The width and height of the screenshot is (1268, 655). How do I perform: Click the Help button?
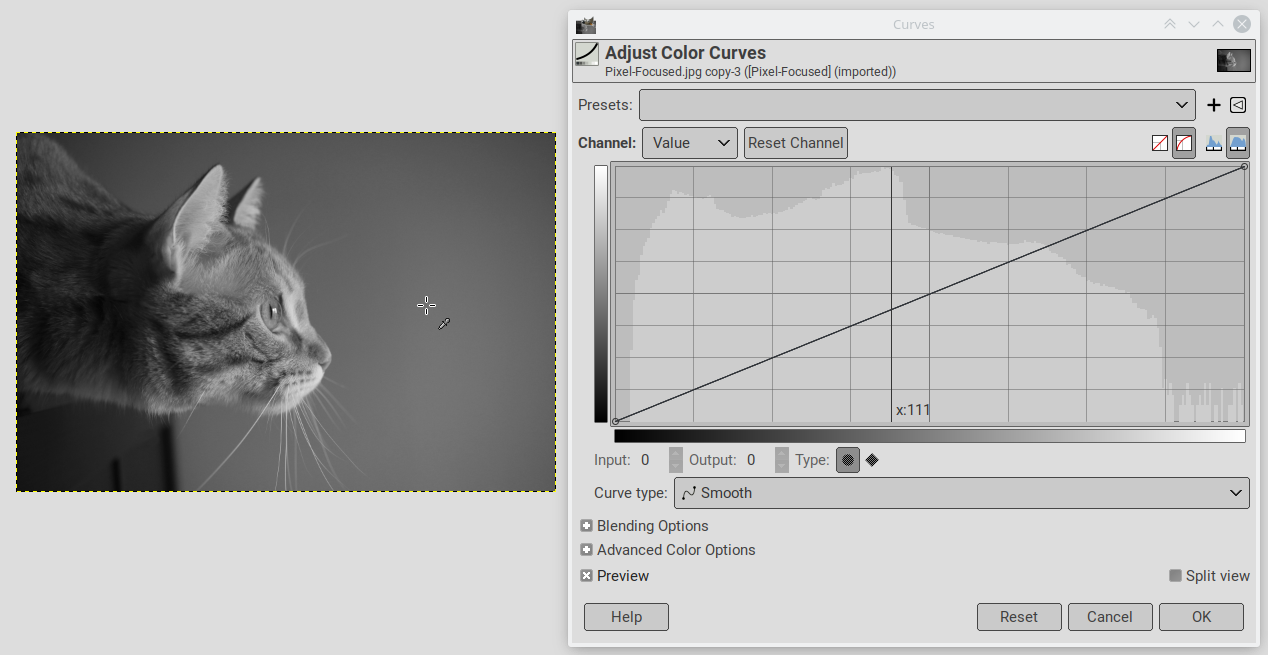click(x=626, y=617)
